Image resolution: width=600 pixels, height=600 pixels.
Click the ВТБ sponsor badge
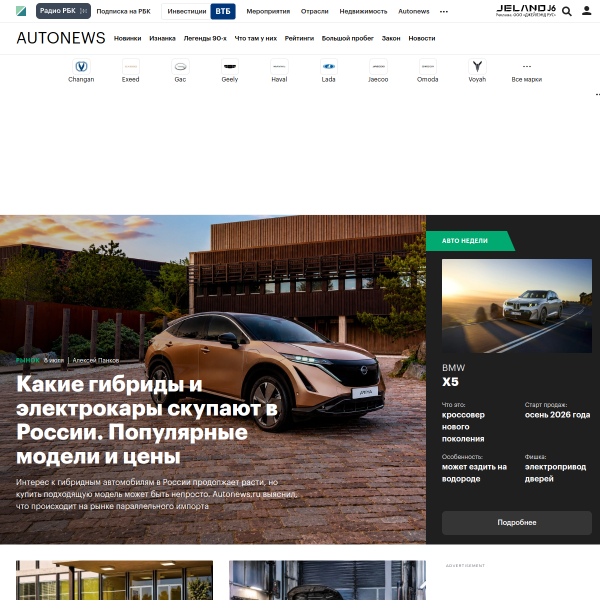pyautogui.click(x=223, y=11)
